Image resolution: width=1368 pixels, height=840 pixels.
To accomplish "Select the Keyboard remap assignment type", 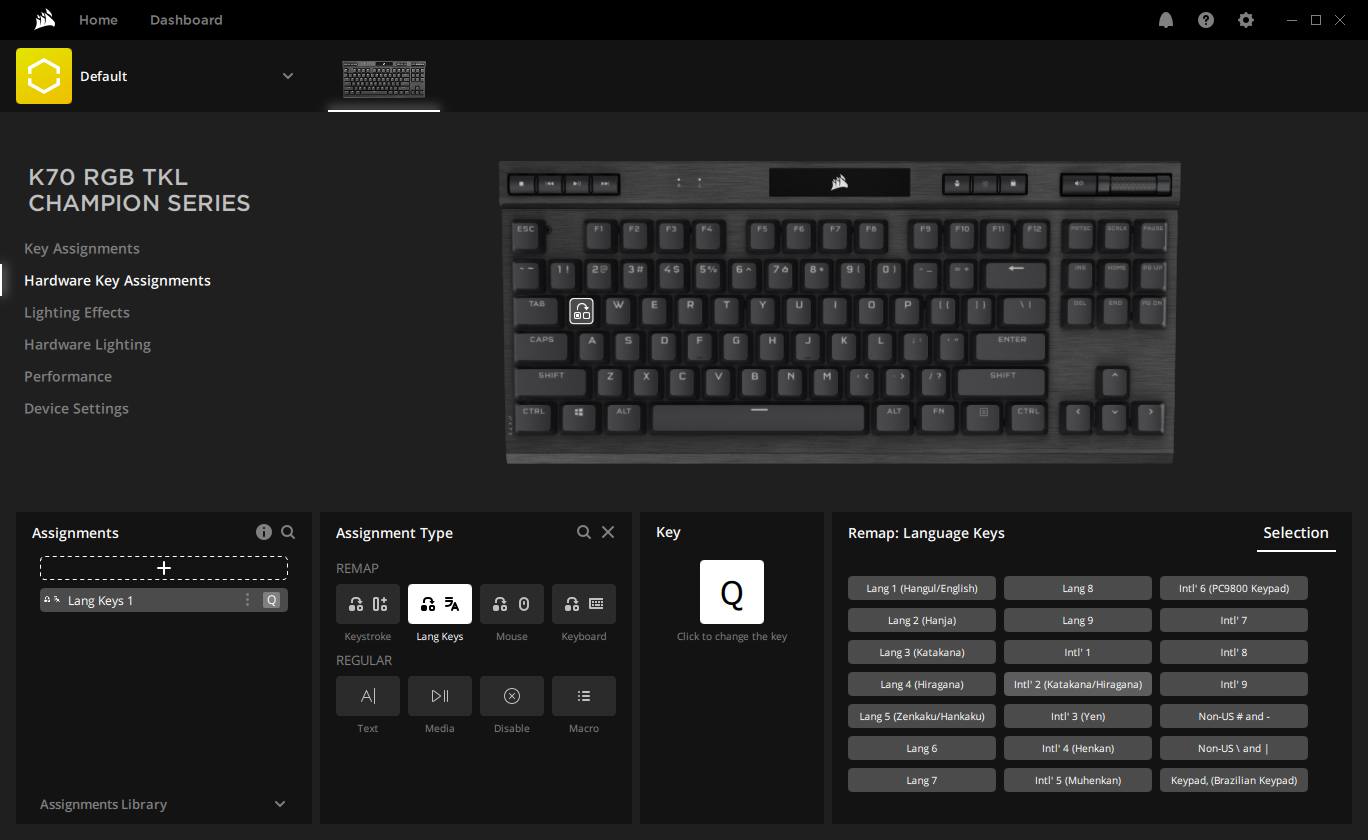I will [x=583, y=604].
